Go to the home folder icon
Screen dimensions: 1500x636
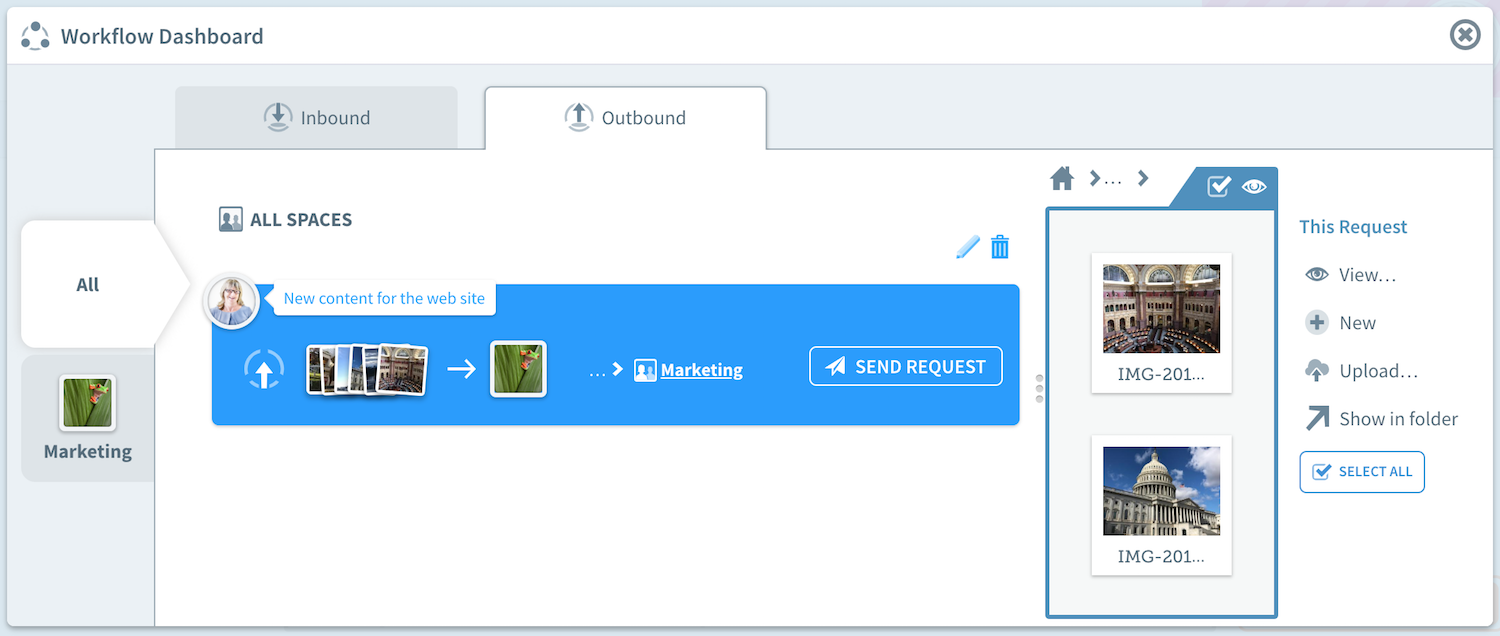click(x=1062, y=179)
